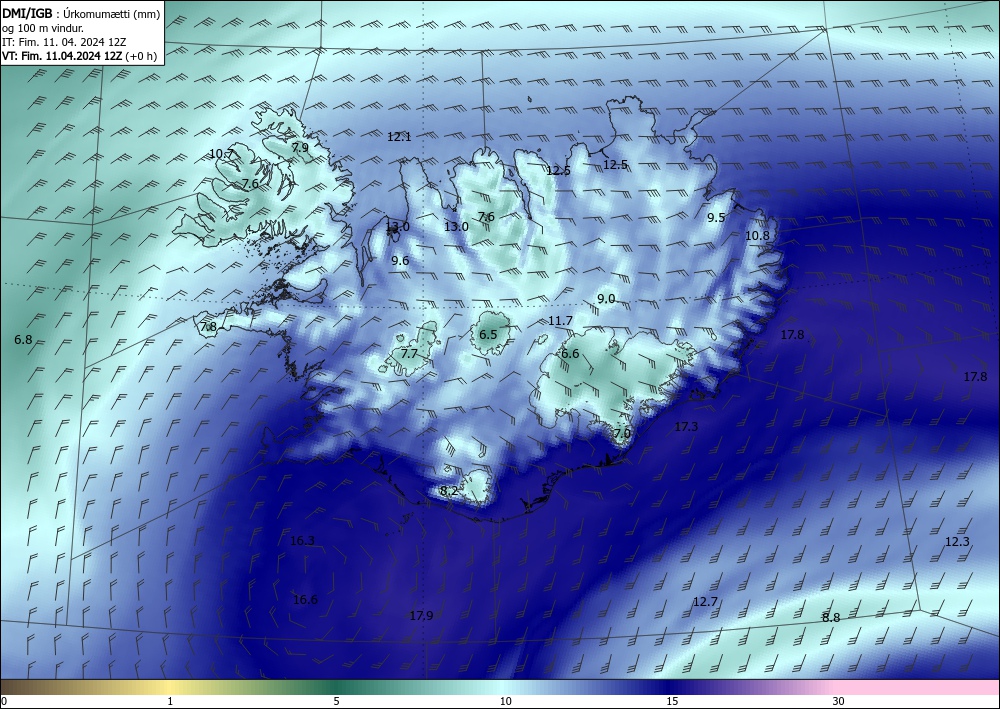Click the 9.6 value label
This screenshot has height=709, width=1000.
pyautogui.click(x=401, y=261)
